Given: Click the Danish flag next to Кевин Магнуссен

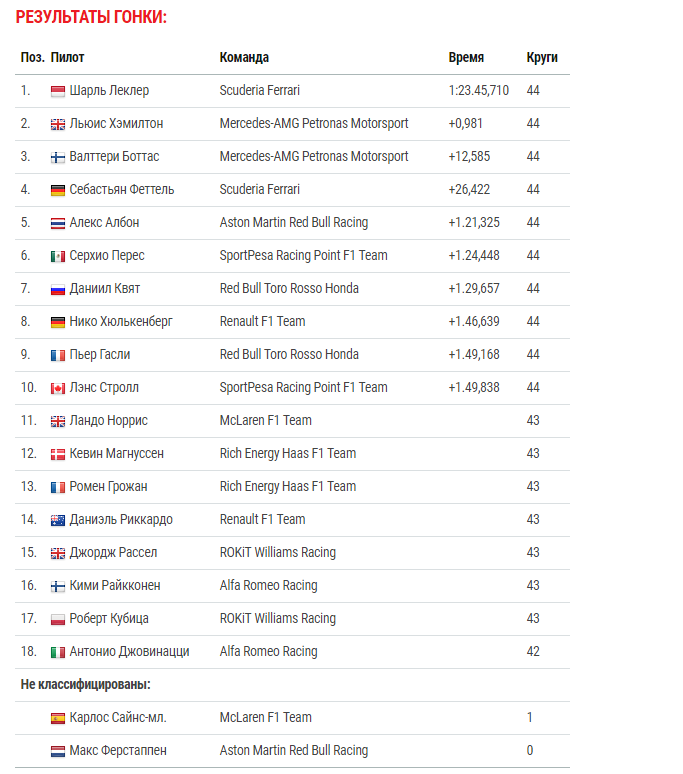Looking at the screenshot, I should tap(58, 455).
